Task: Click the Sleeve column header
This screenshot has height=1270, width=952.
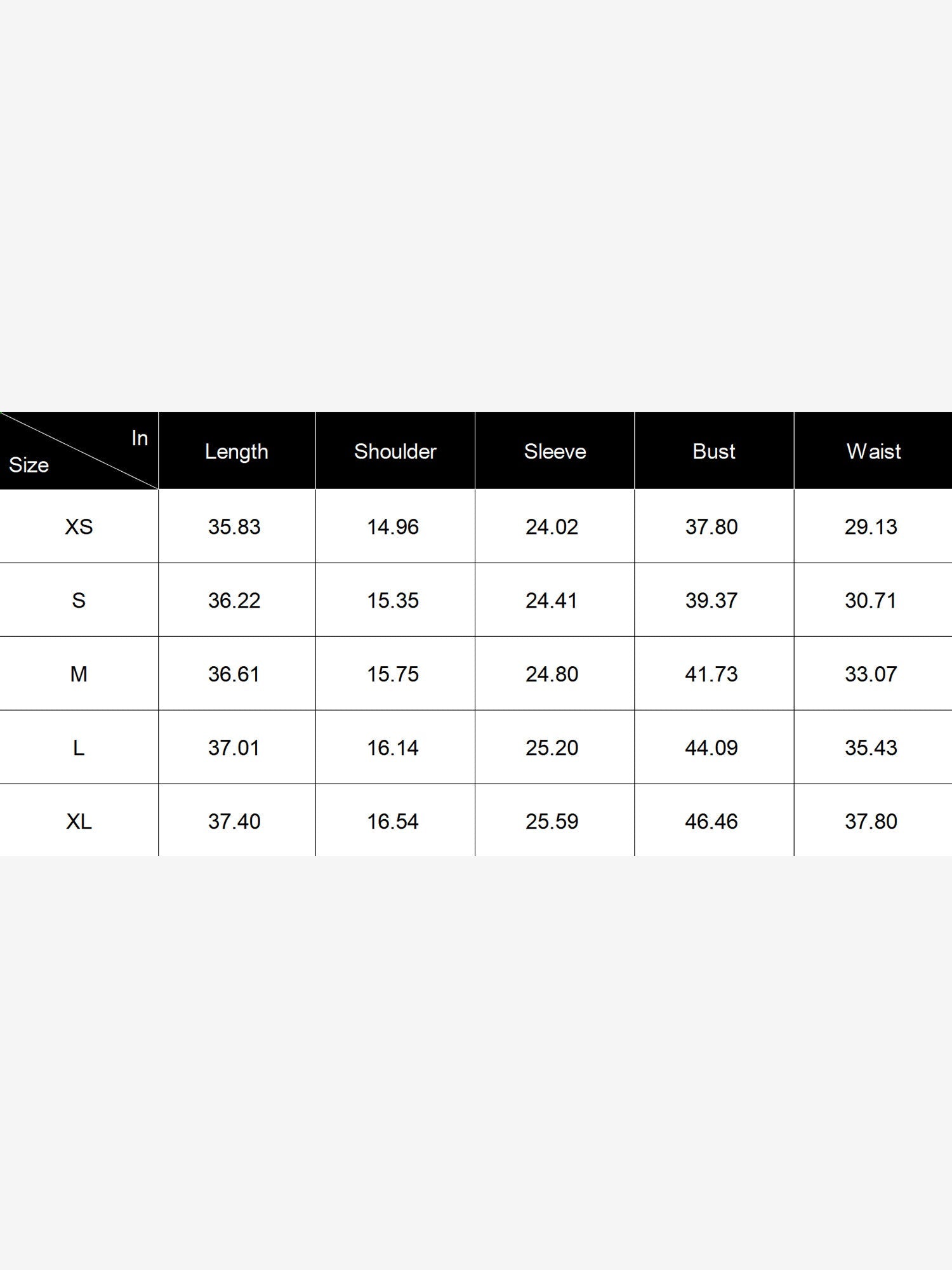Action: coord(555,451)
